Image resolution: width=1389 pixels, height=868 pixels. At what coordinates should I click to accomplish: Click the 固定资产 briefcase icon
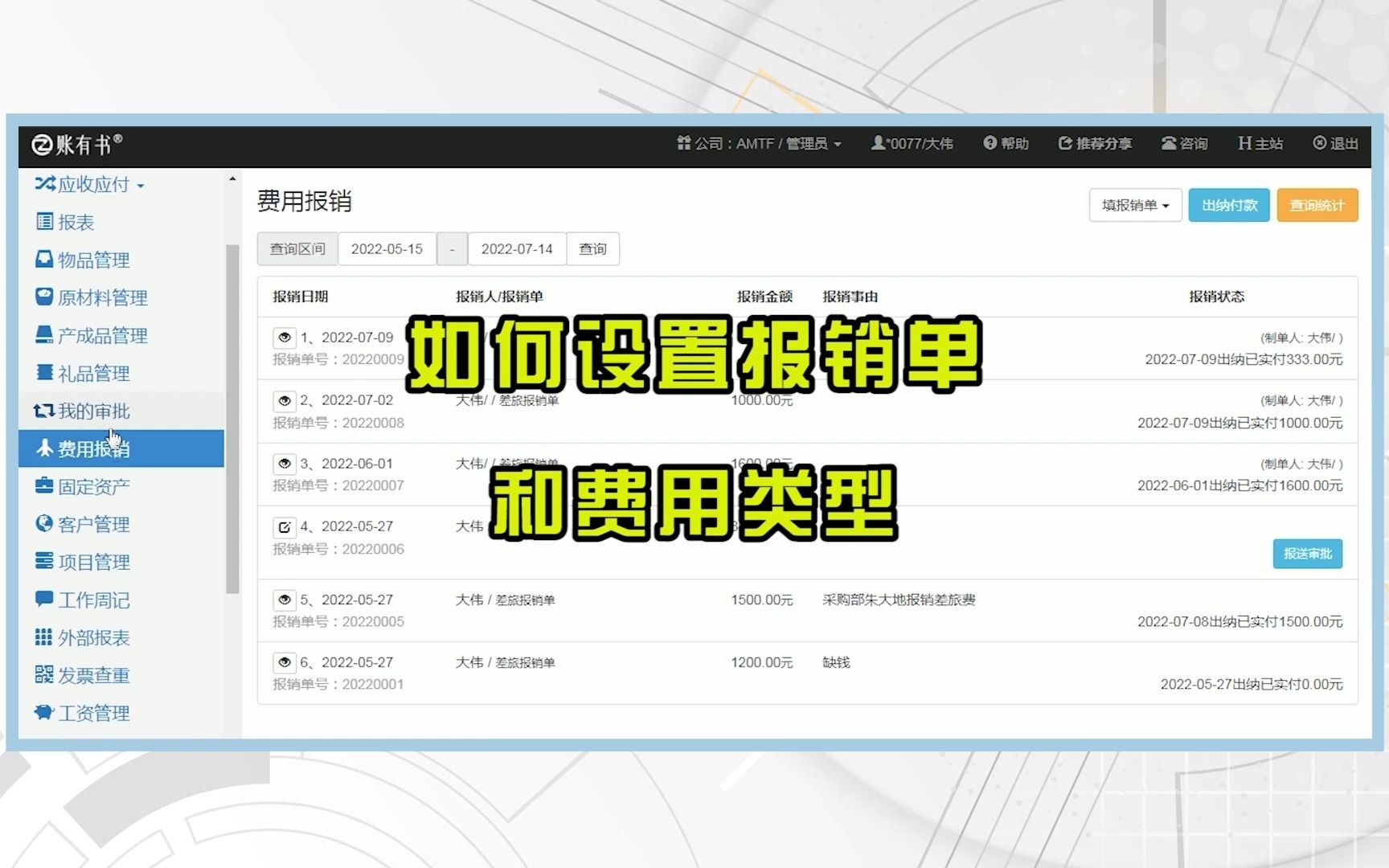(x=44, y=485)
